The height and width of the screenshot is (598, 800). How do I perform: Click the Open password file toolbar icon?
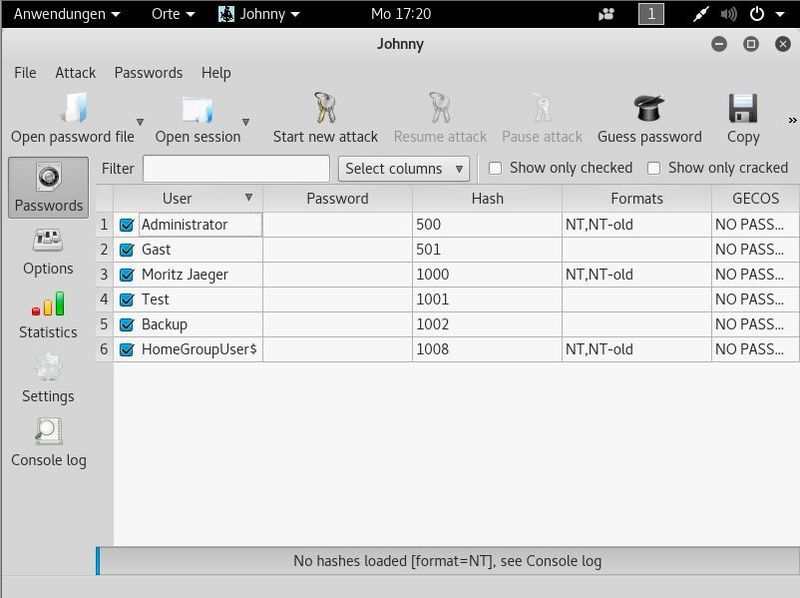(x=76, y=108)
